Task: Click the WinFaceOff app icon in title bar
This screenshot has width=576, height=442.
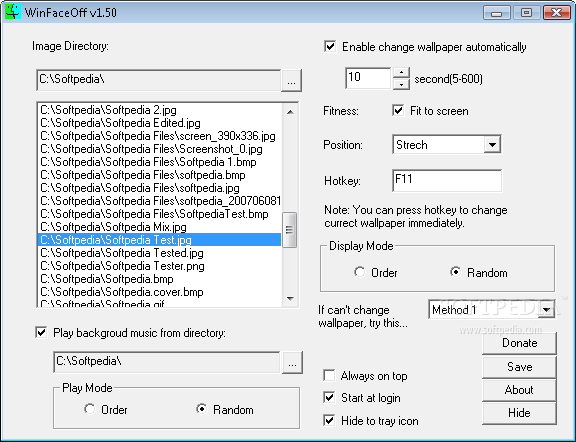Action: [x=12, y=12]
